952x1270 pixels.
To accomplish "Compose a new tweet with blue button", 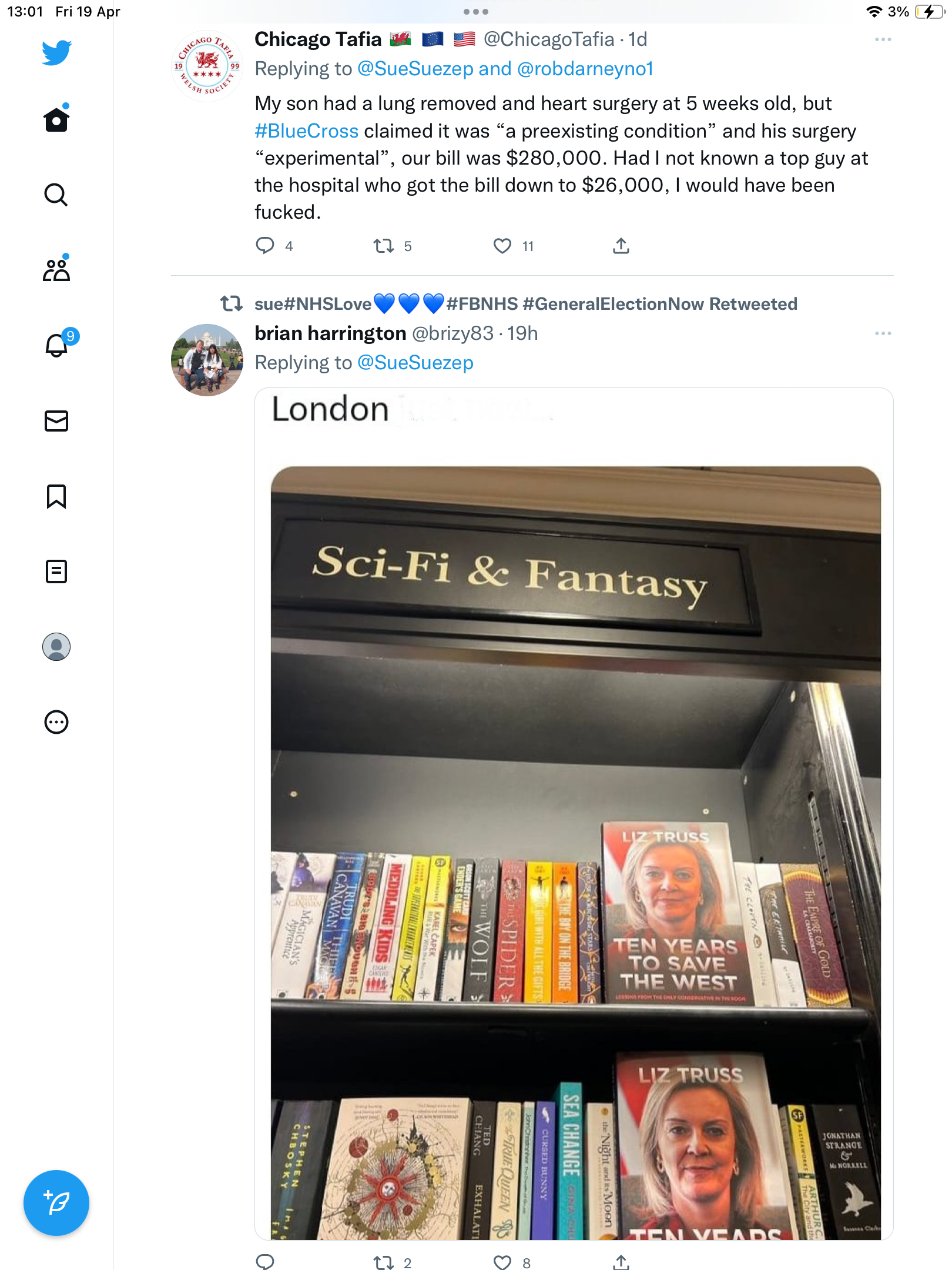I will pos(56,1203).
